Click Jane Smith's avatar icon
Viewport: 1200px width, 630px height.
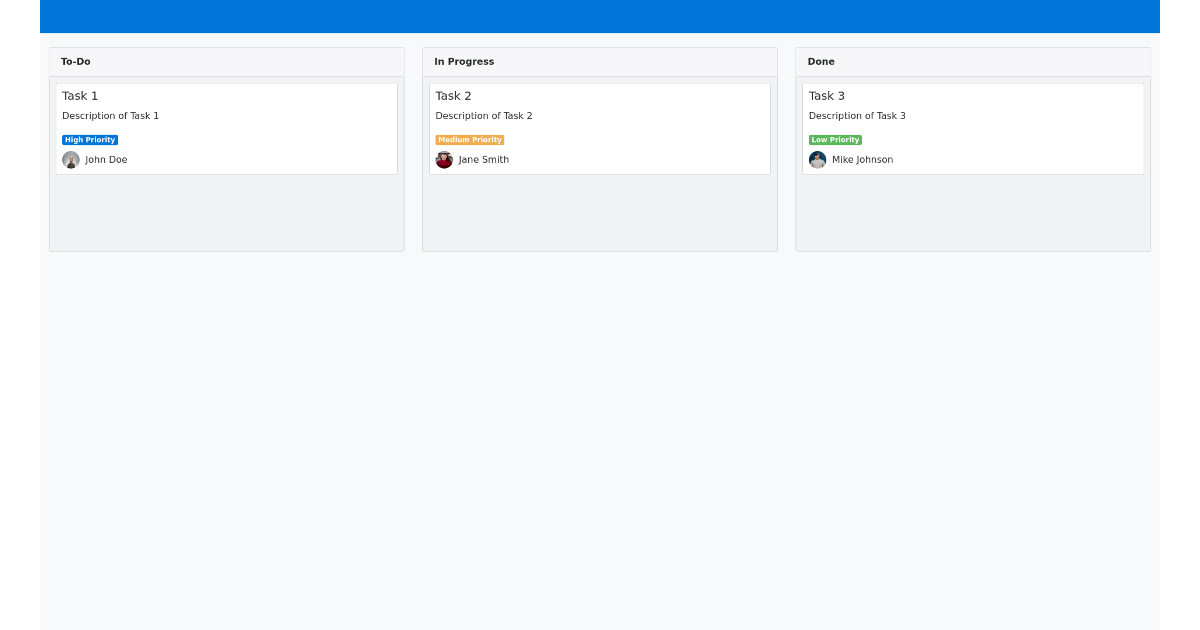[444, 159]
